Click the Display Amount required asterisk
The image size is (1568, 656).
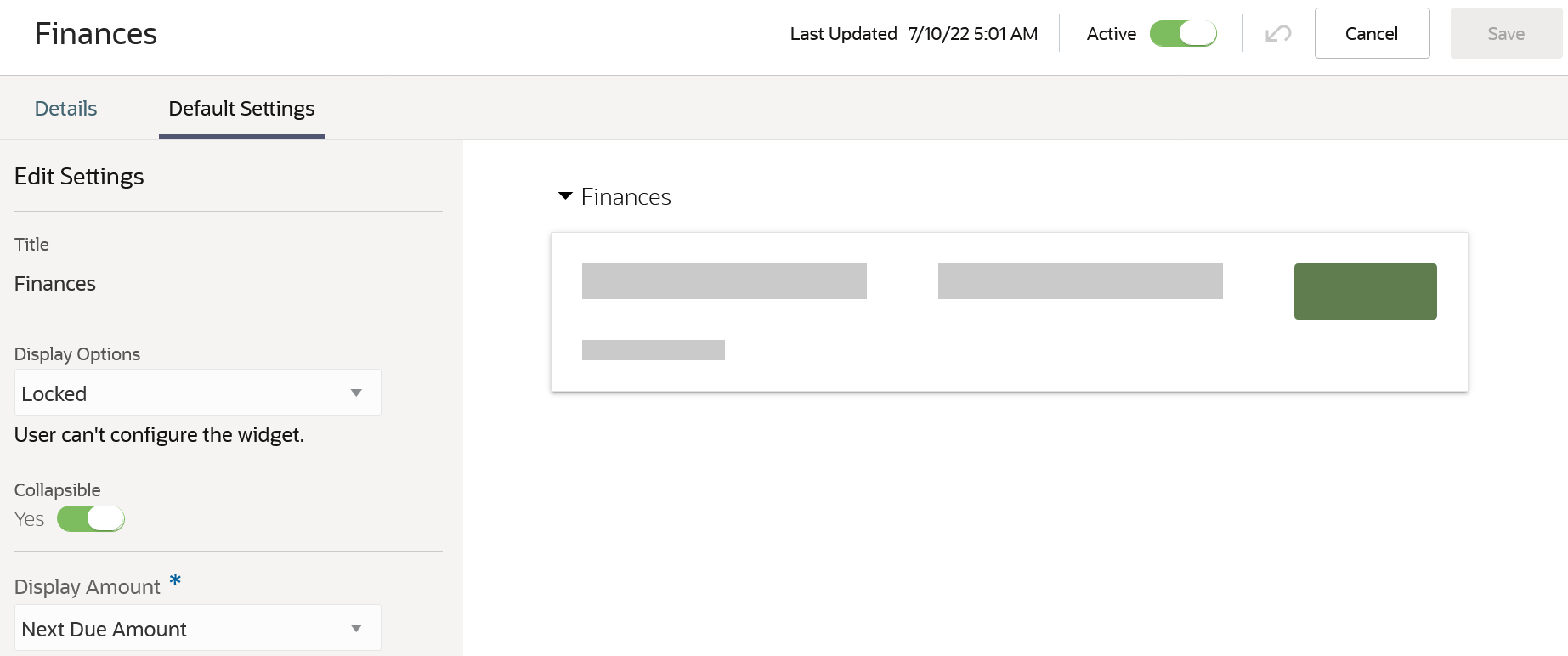pos(175,580)
